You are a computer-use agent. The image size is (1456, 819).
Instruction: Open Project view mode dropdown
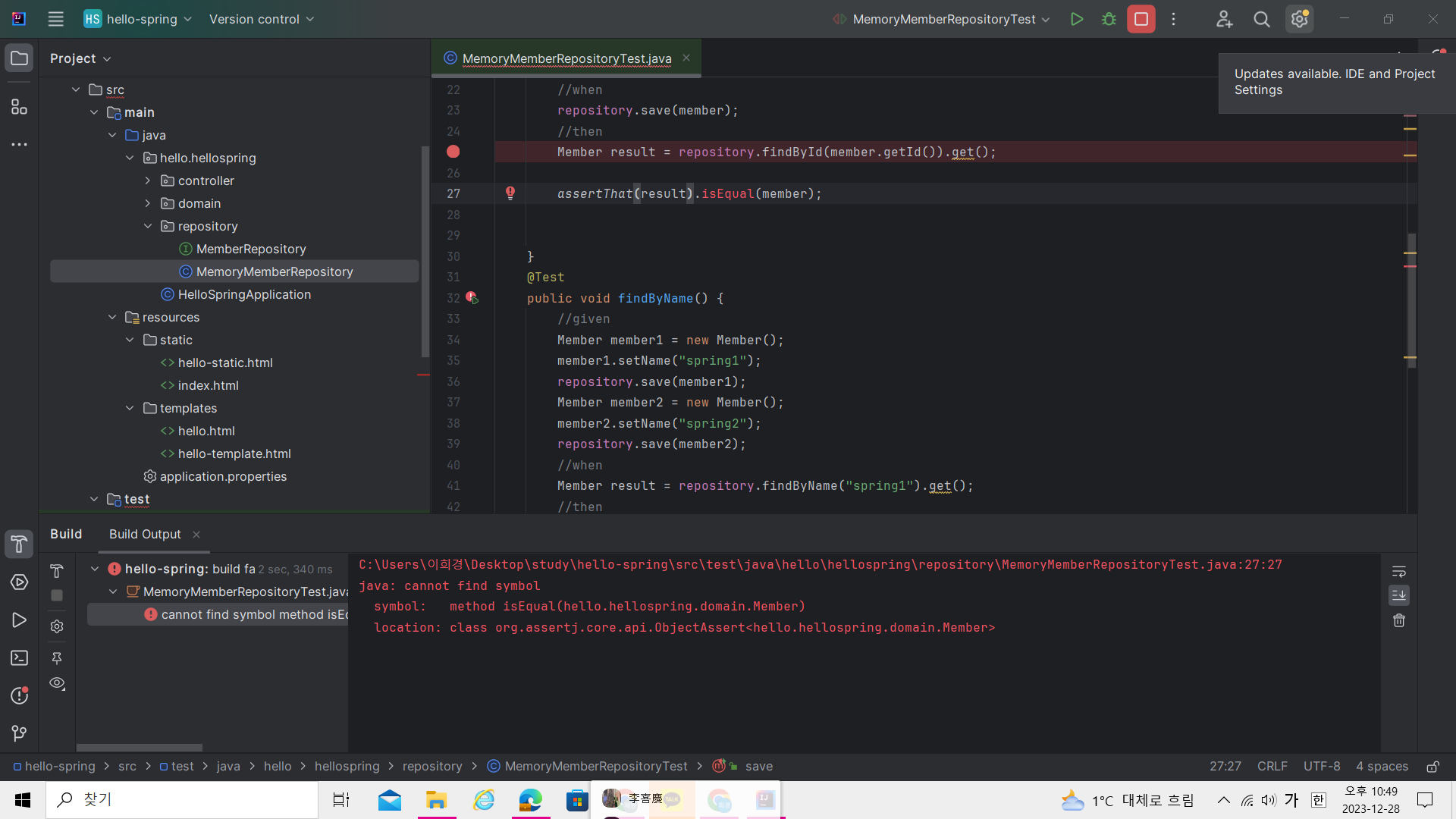coord(80,58)
